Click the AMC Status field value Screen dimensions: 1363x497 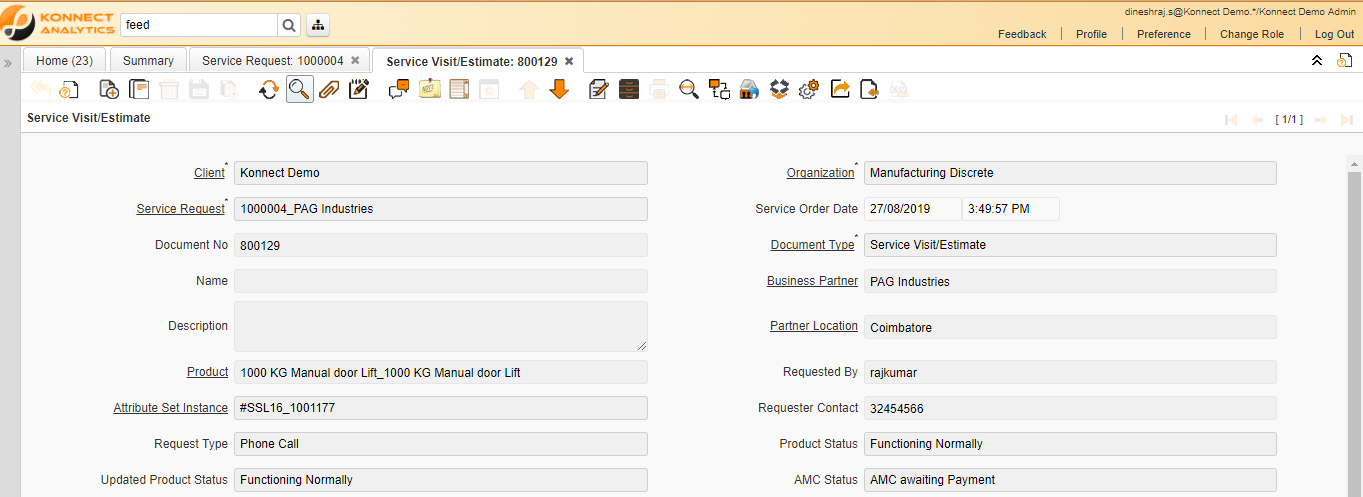(x=1070, y=480)
